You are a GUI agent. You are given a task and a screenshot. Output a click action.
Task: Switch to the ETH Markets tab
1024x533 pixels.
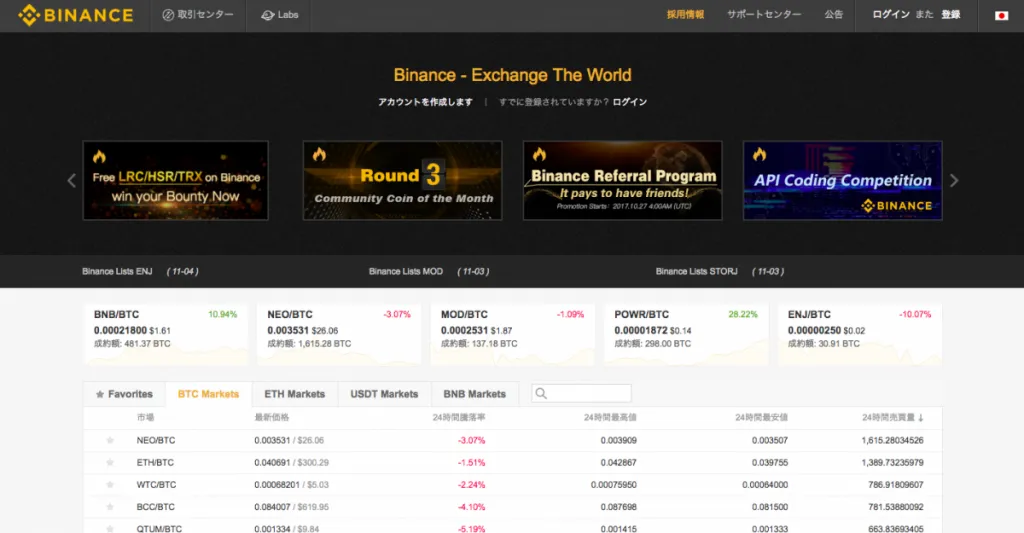coord(295,394)
